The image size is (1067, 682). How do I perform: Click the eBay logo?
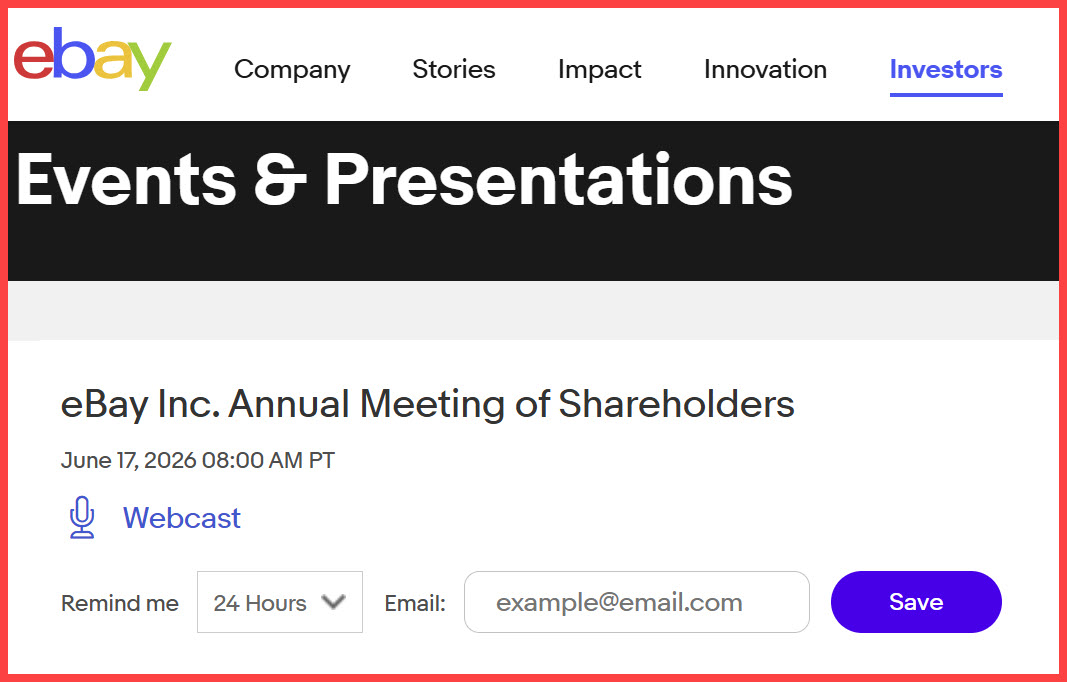tap(93, 59)
